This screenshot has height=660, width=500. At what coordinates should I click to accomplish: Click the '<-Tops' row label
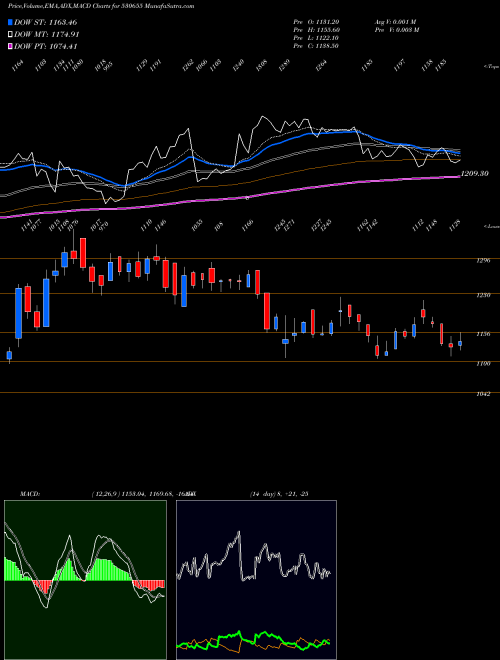(x=492, y=67)
